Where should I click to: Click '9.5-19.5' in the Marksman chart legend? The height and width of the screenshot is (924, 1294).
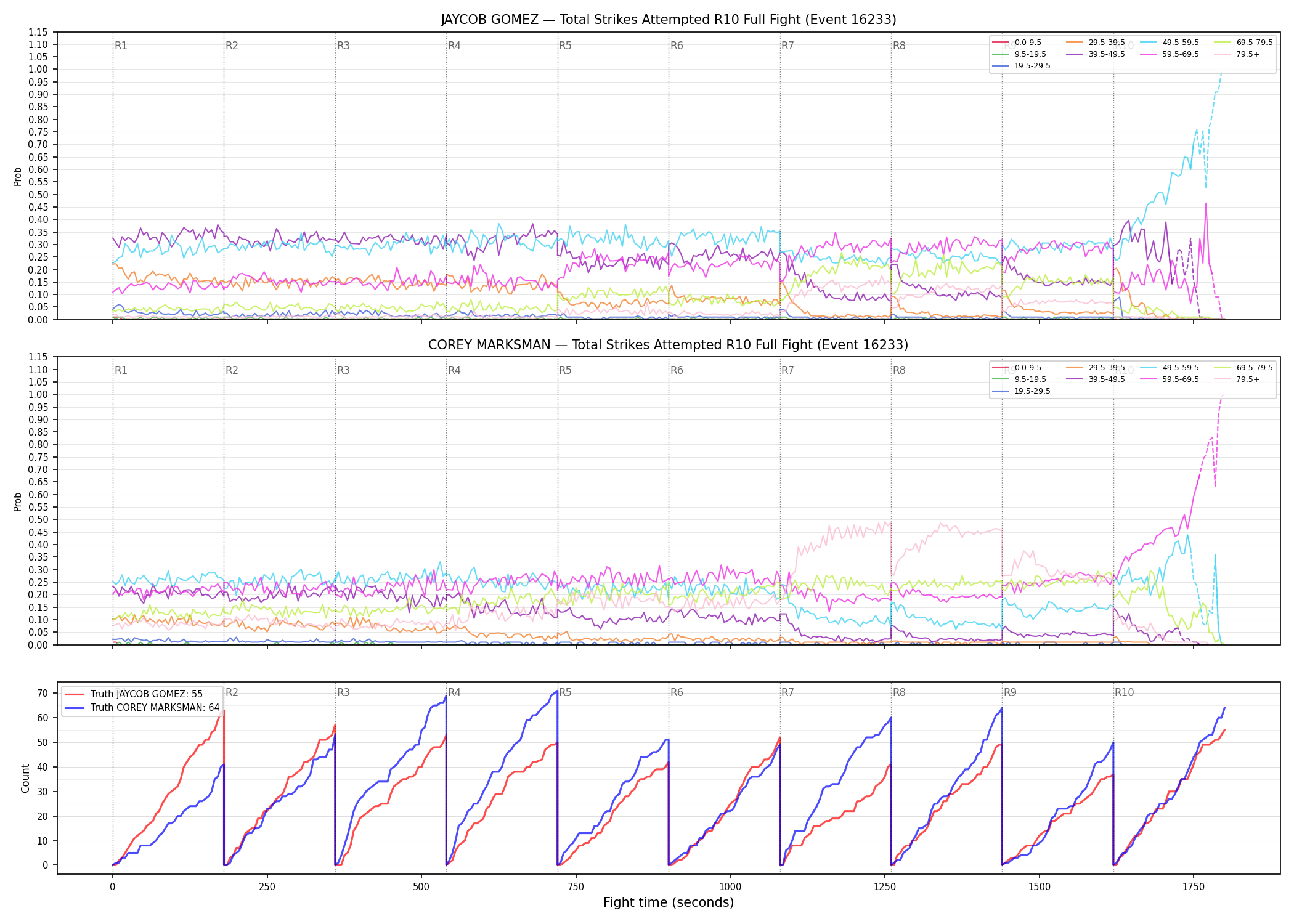coord(1030,379)
